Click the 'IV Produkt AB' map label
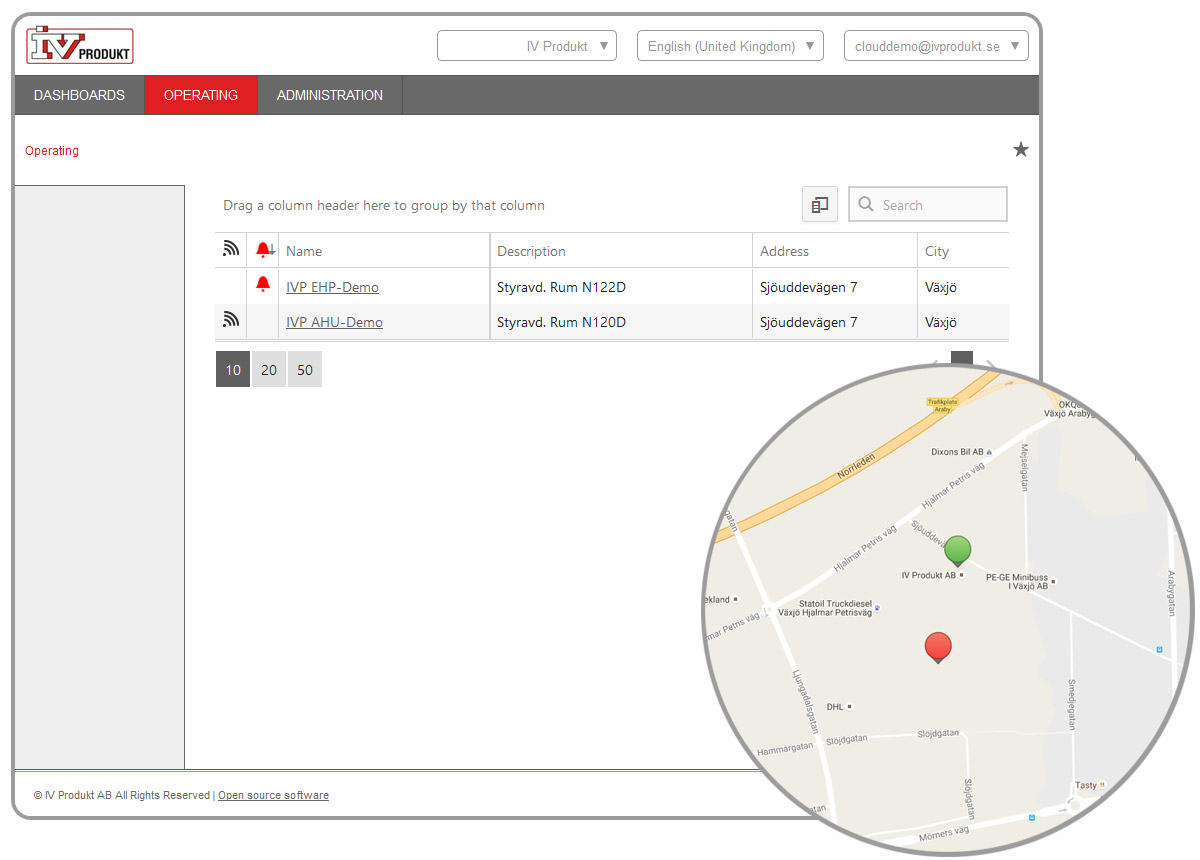This screenshot has width=1200, height=860. click(x=929, y=575)
